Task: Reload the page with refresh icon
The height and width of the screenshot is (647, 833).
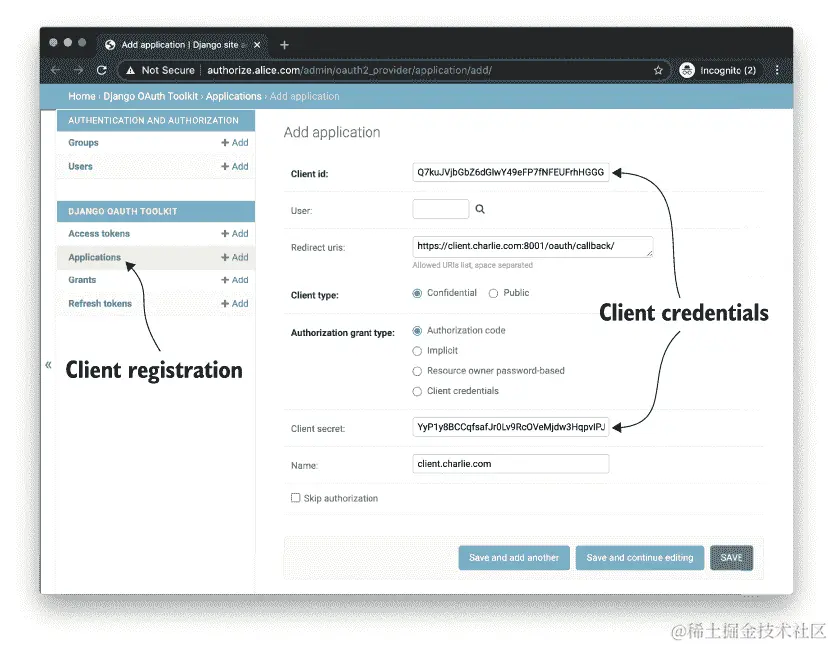Action: coord(101,70)
